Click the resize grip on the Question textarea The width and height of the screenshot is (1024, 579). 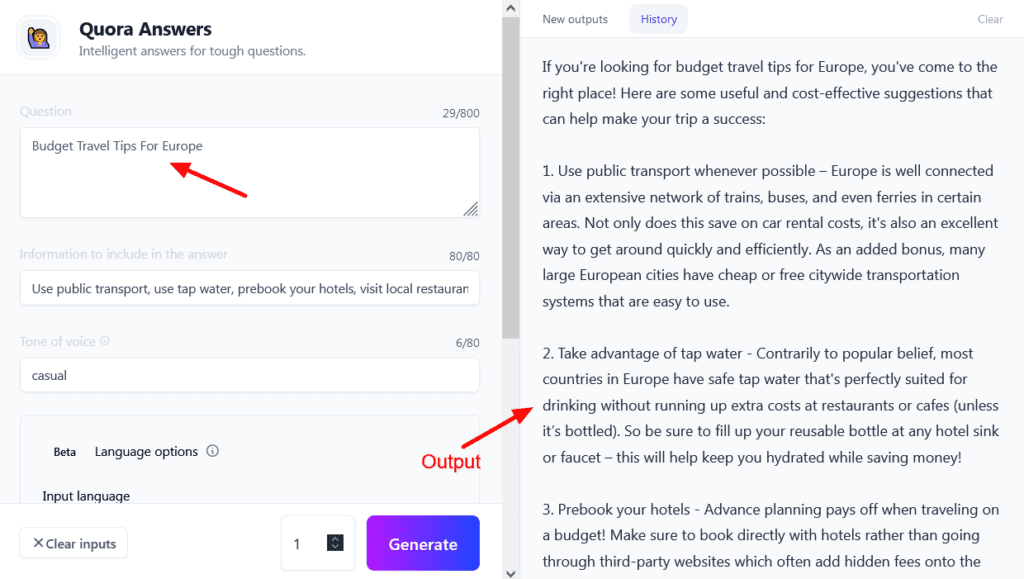pos(470,209)
